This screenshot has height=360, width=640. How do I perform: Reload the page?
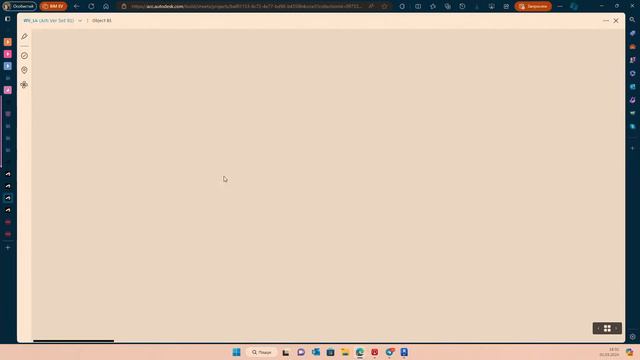91,6
